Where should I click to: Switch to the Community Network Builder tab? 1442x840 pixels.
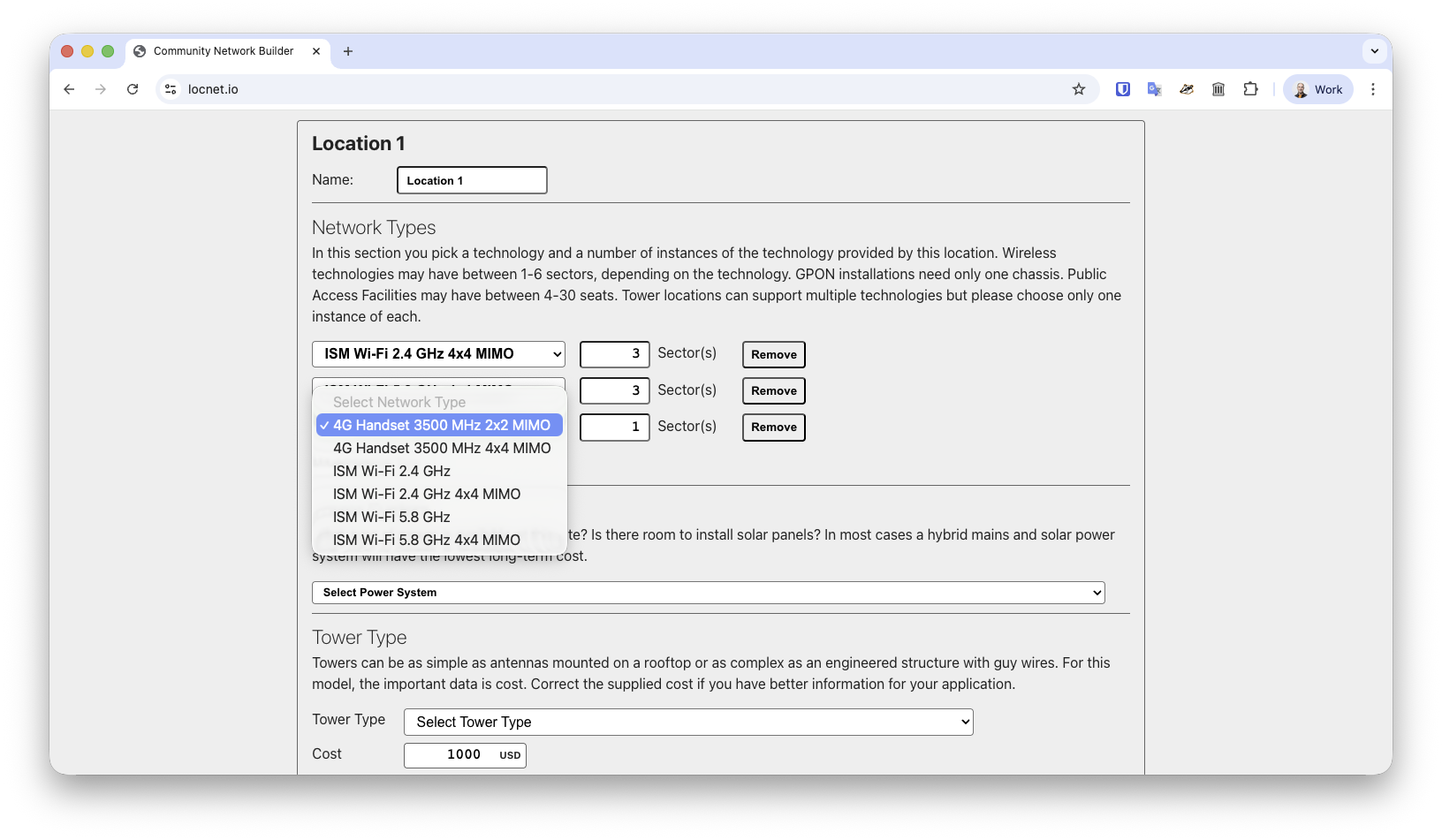coord(223,51)
